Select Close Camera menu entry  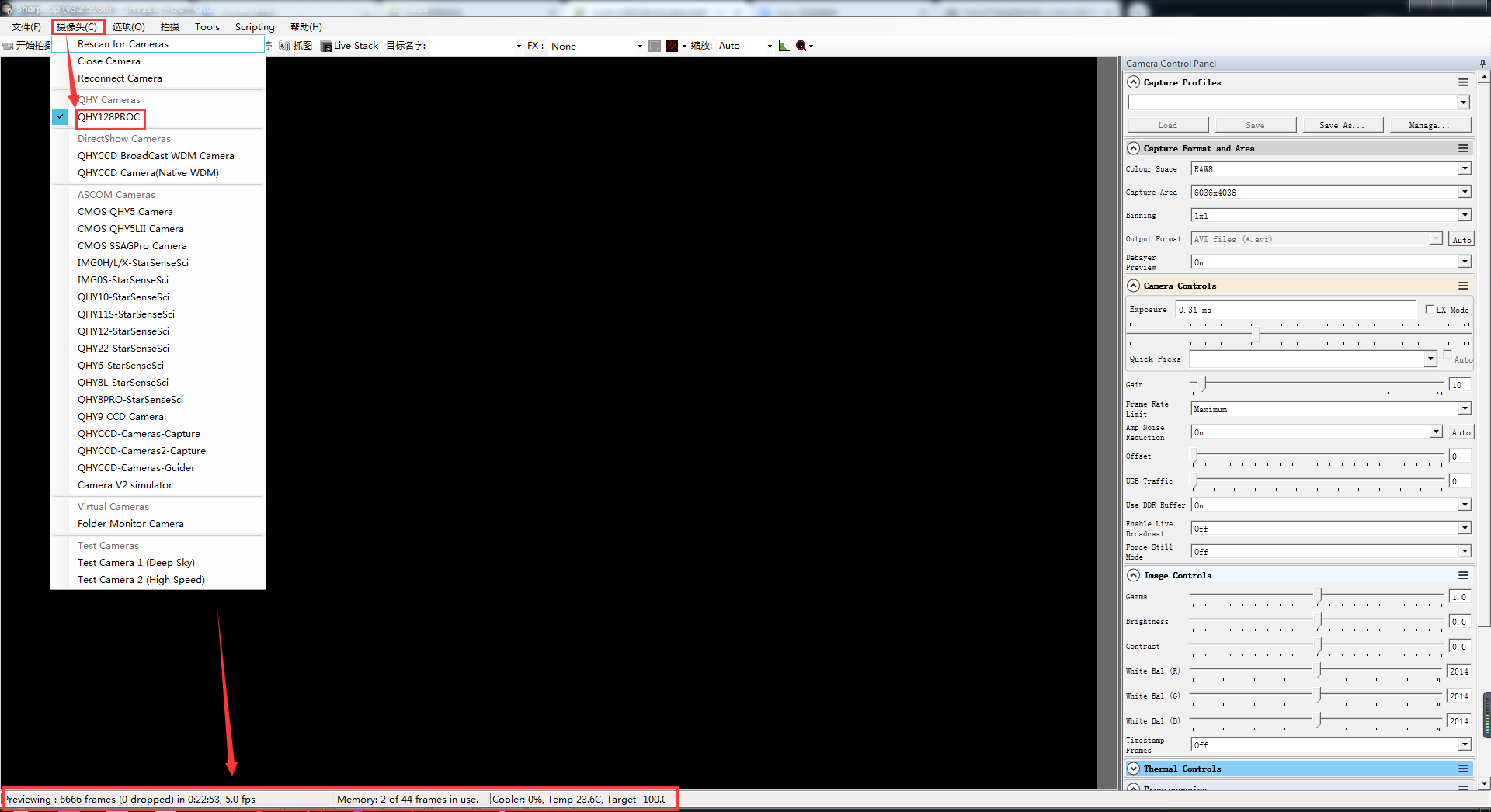click(158, 61)
